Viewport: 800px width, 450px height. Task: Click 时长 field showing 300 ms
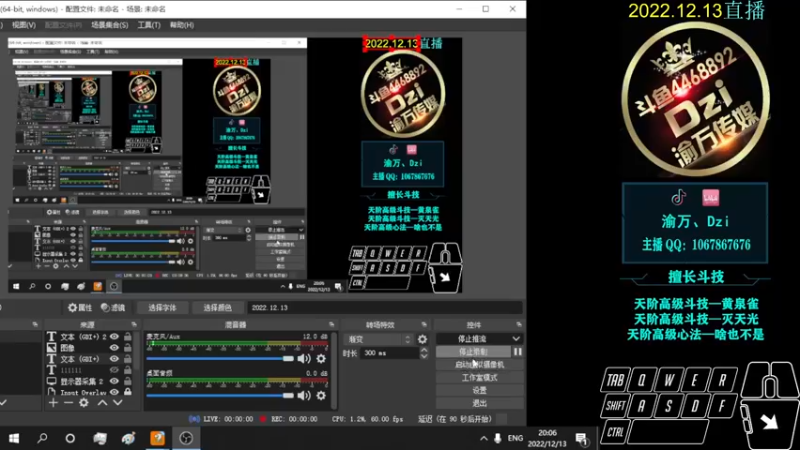tap(390, 353)
